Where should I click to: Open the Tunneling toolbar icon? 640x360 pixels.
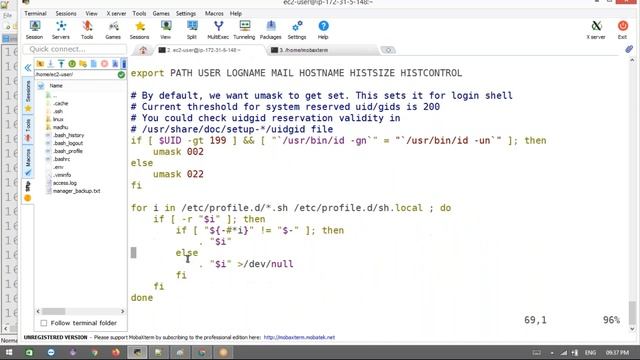point(244,30)
